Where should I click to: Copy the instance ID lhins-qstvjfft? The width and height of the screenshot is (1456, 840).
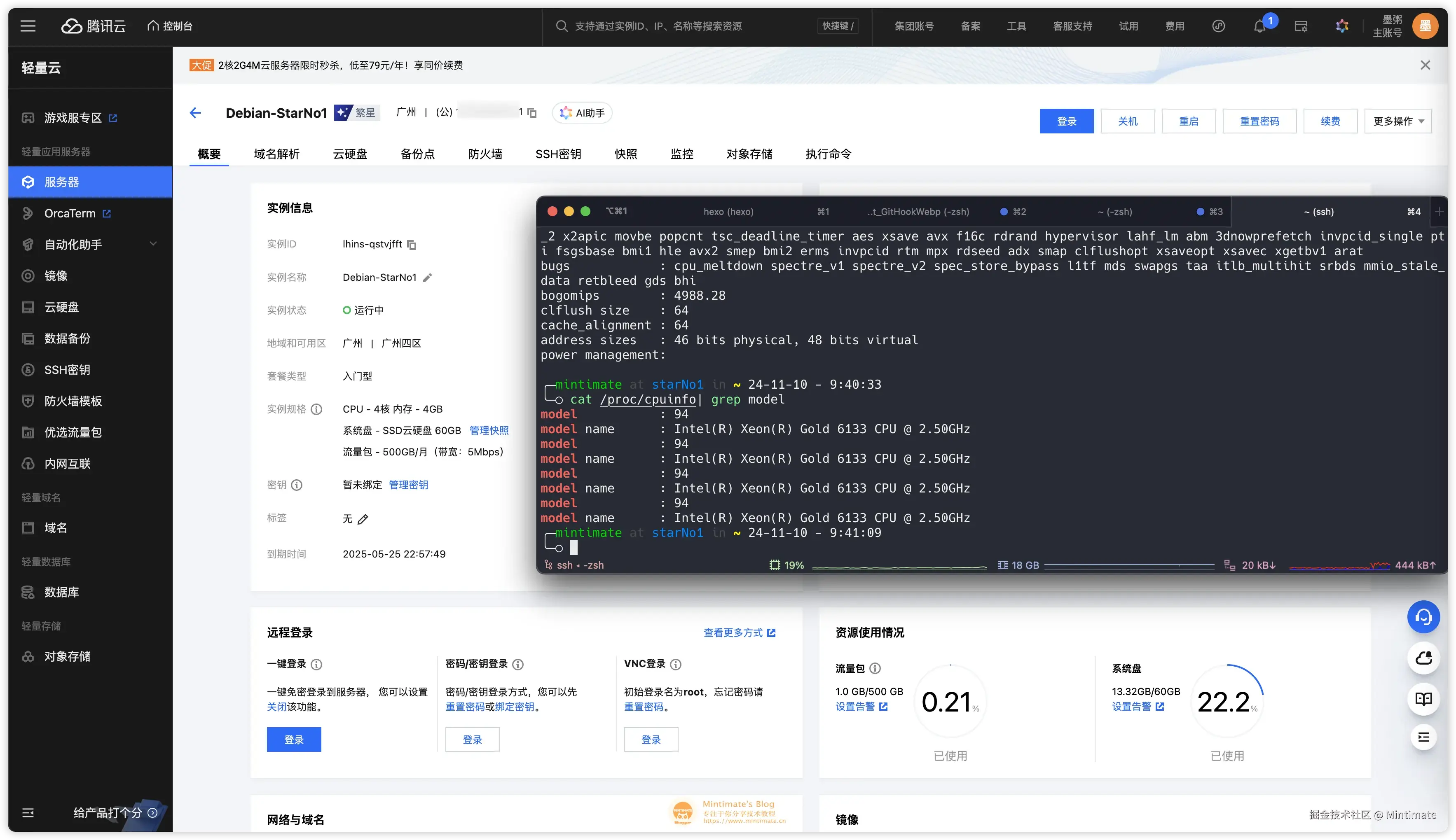click(x=412, y=245)
